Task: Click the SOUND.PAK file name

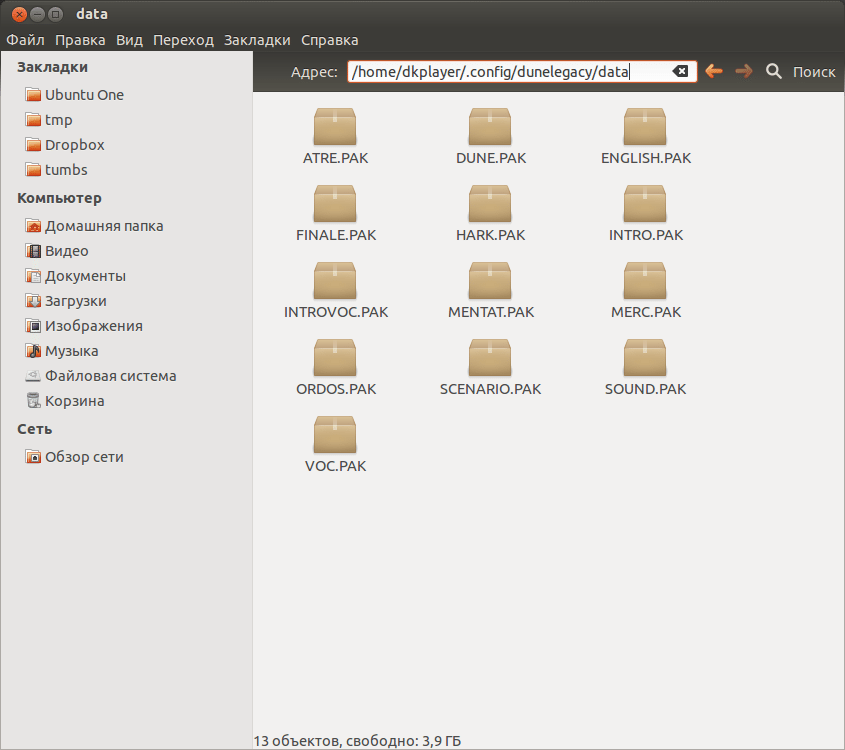Action: [645, 389]
